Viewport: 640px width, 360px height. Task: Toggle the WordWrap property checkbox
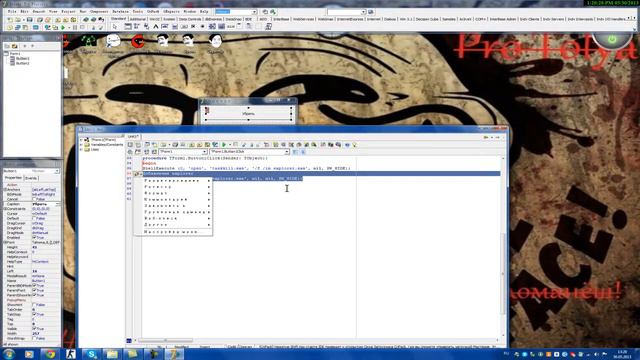pos(34,338)
